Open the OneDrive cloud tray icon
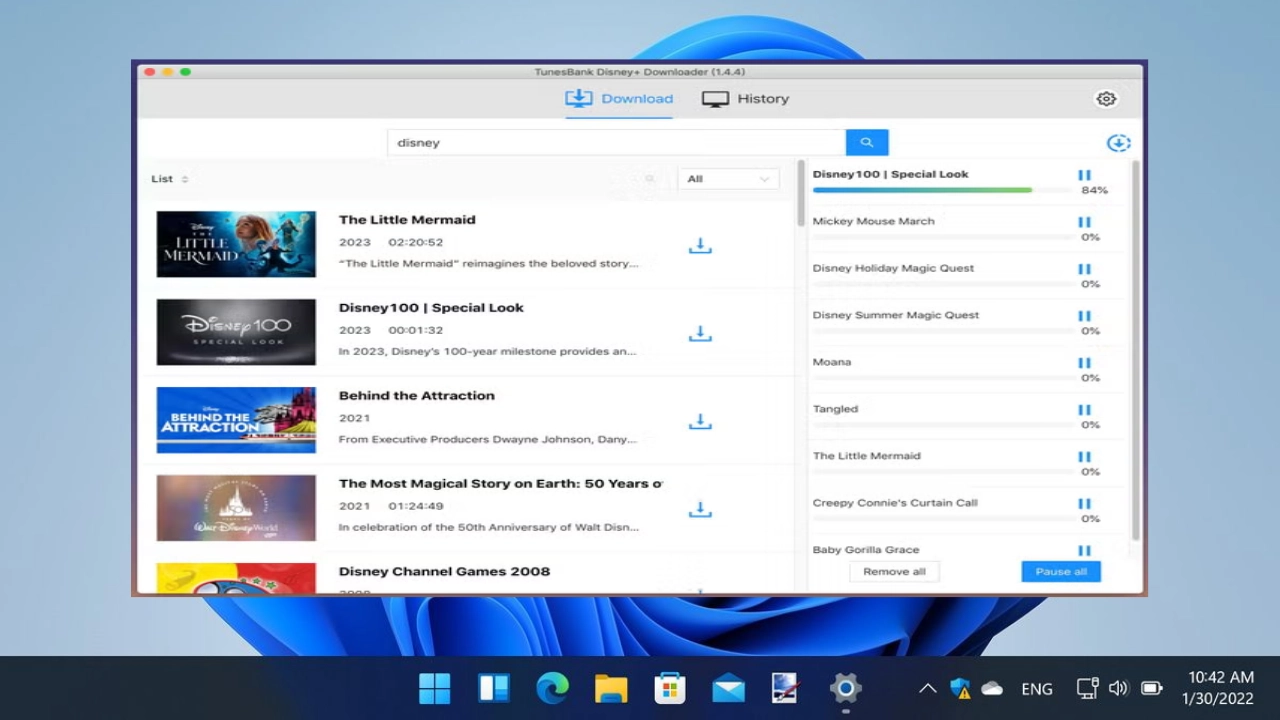 point(992,688)
